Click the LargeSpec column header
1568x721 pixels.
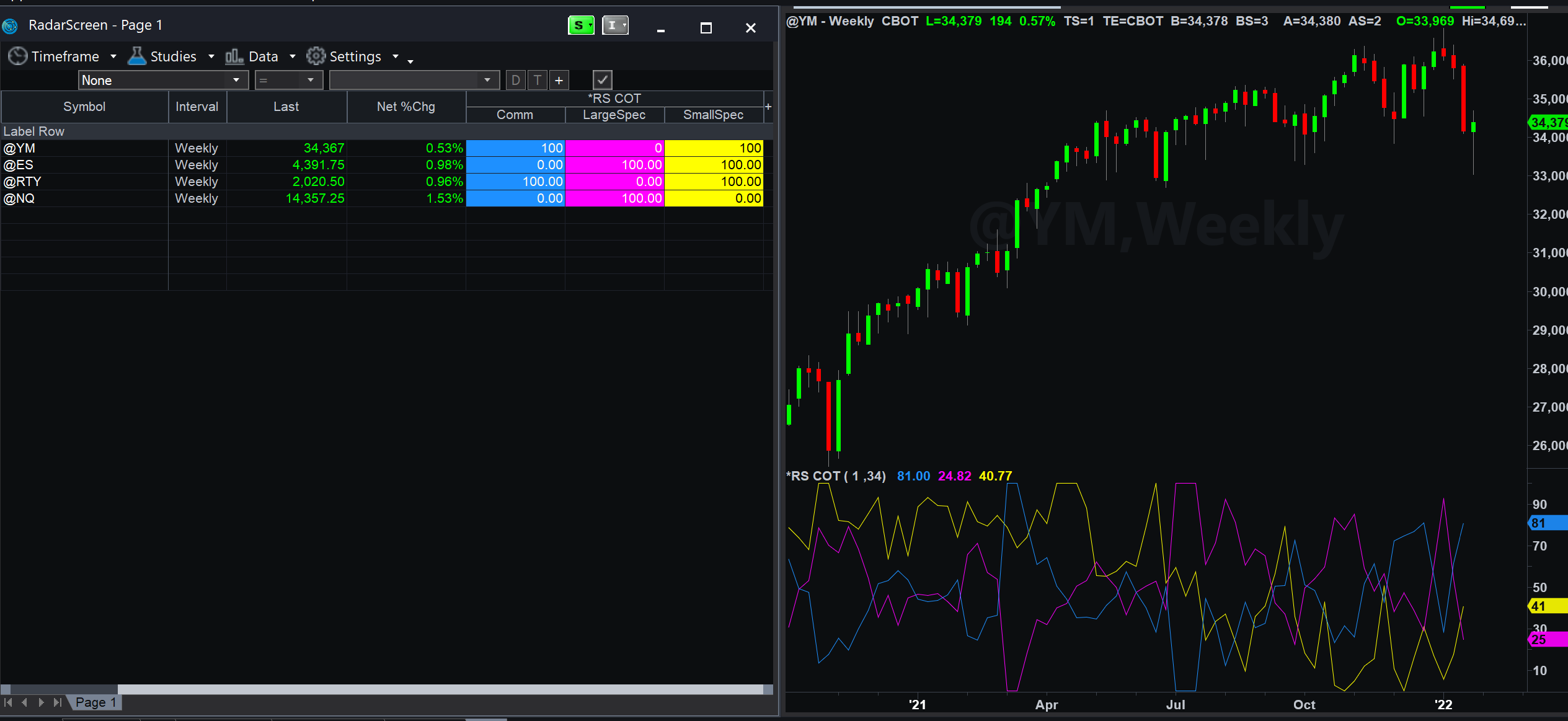pyautogui.click(x=614, y=115)
